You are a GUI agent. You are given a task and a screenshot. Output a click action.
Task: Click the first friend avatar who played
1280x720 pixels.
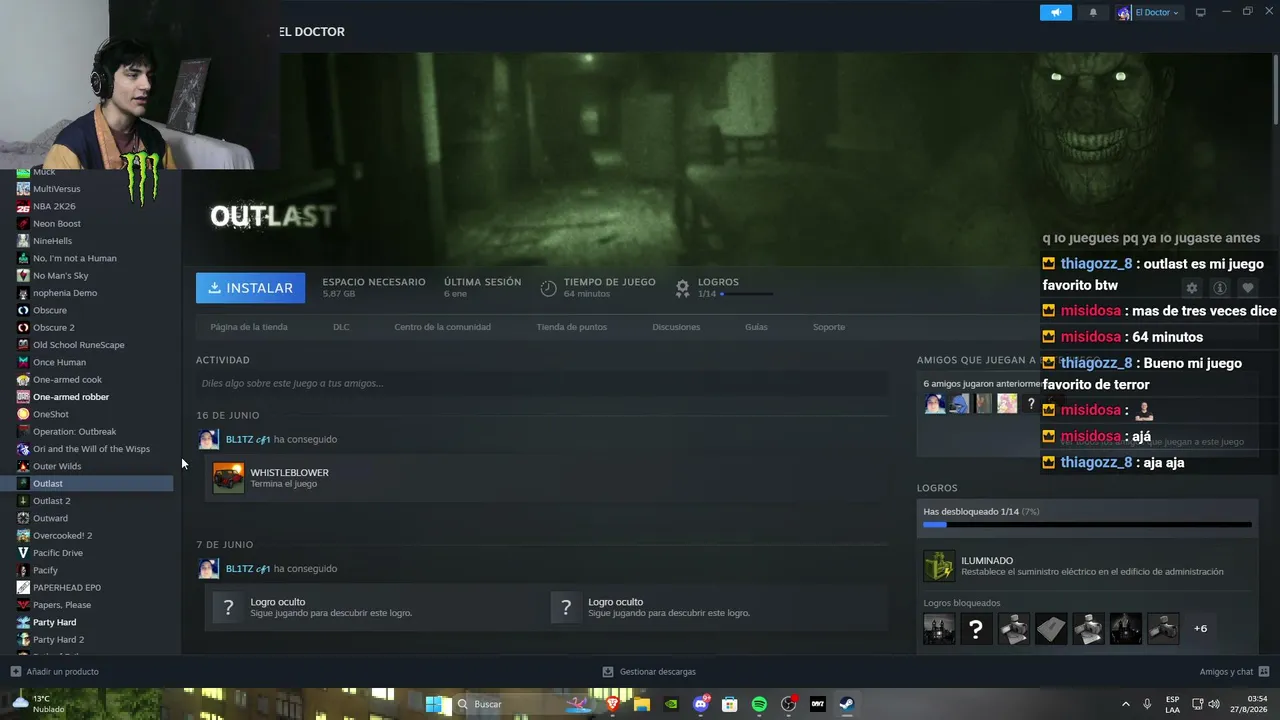pos(934,403)
